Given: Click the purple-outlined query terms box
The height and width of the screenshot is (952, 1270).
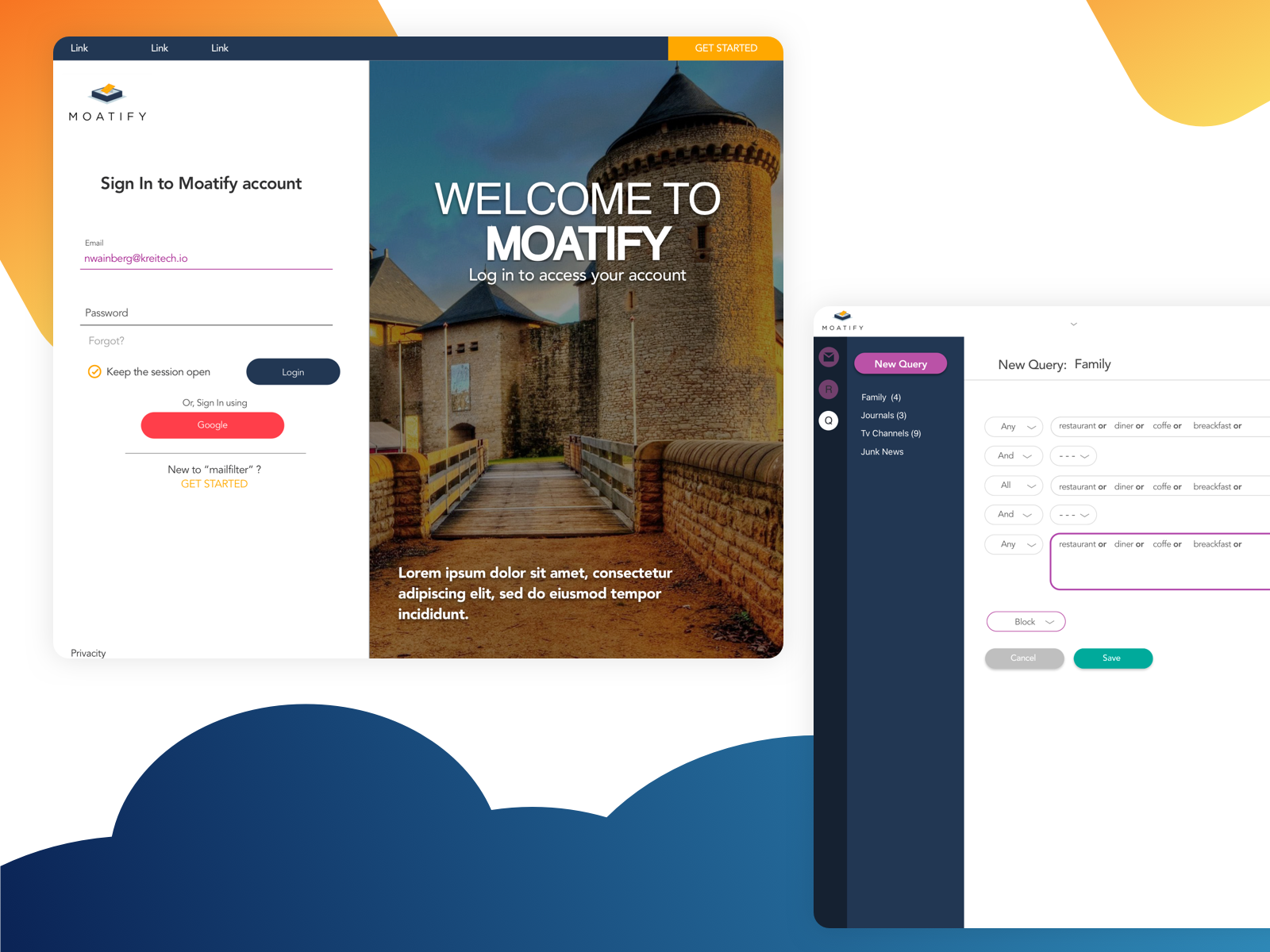Looking at the screenshot, I should (1160, 562).
